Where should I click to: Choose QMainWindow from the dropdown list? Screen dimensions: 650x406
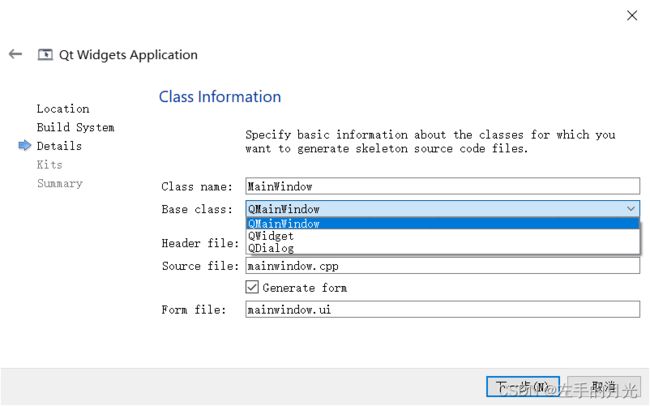(x=443, y=224)
